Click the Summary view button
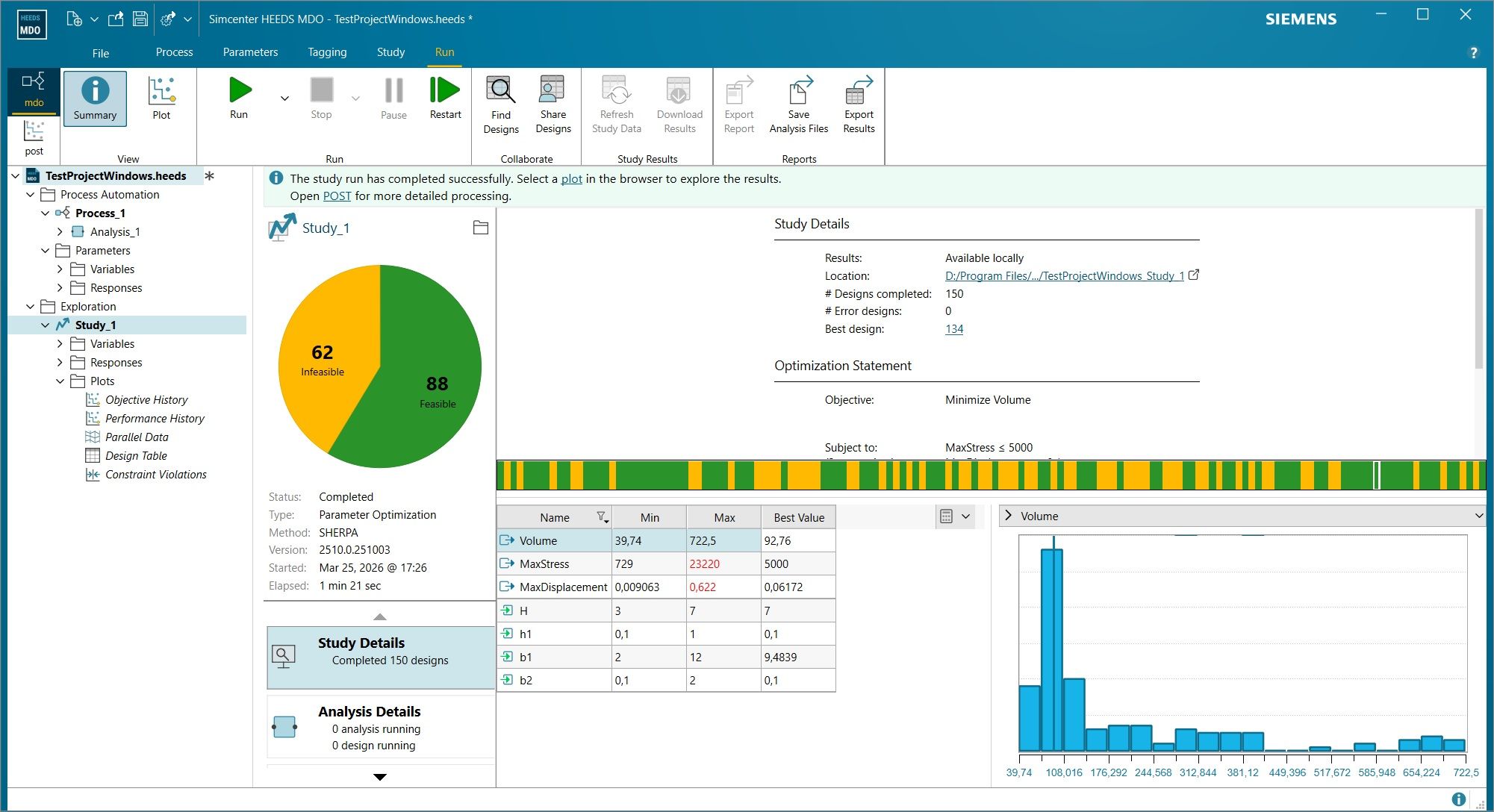1494x812 pixels. point(95,99)
